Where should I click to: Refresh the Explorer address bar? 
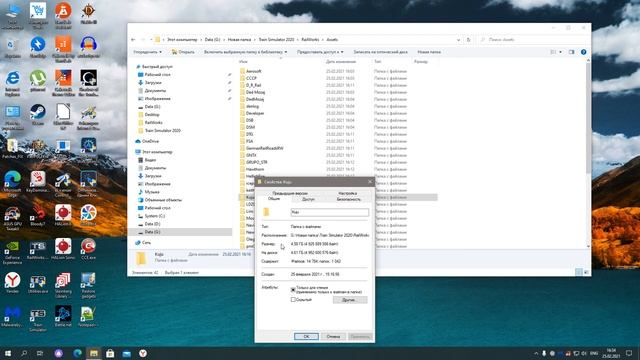point(469,40)
